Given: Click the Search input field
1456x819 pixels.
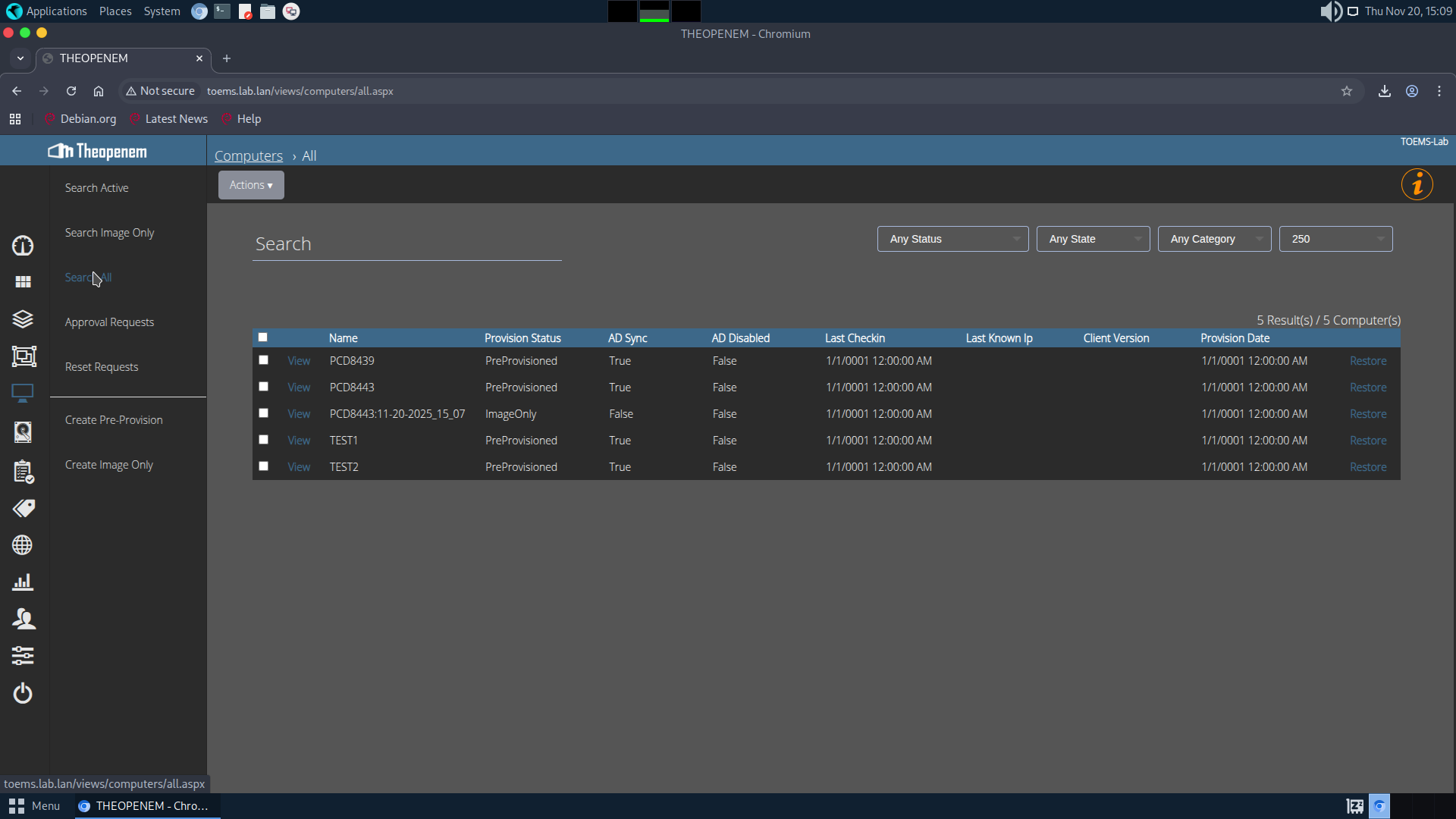Looking at the screenshot, I should (x=406, y=244).
